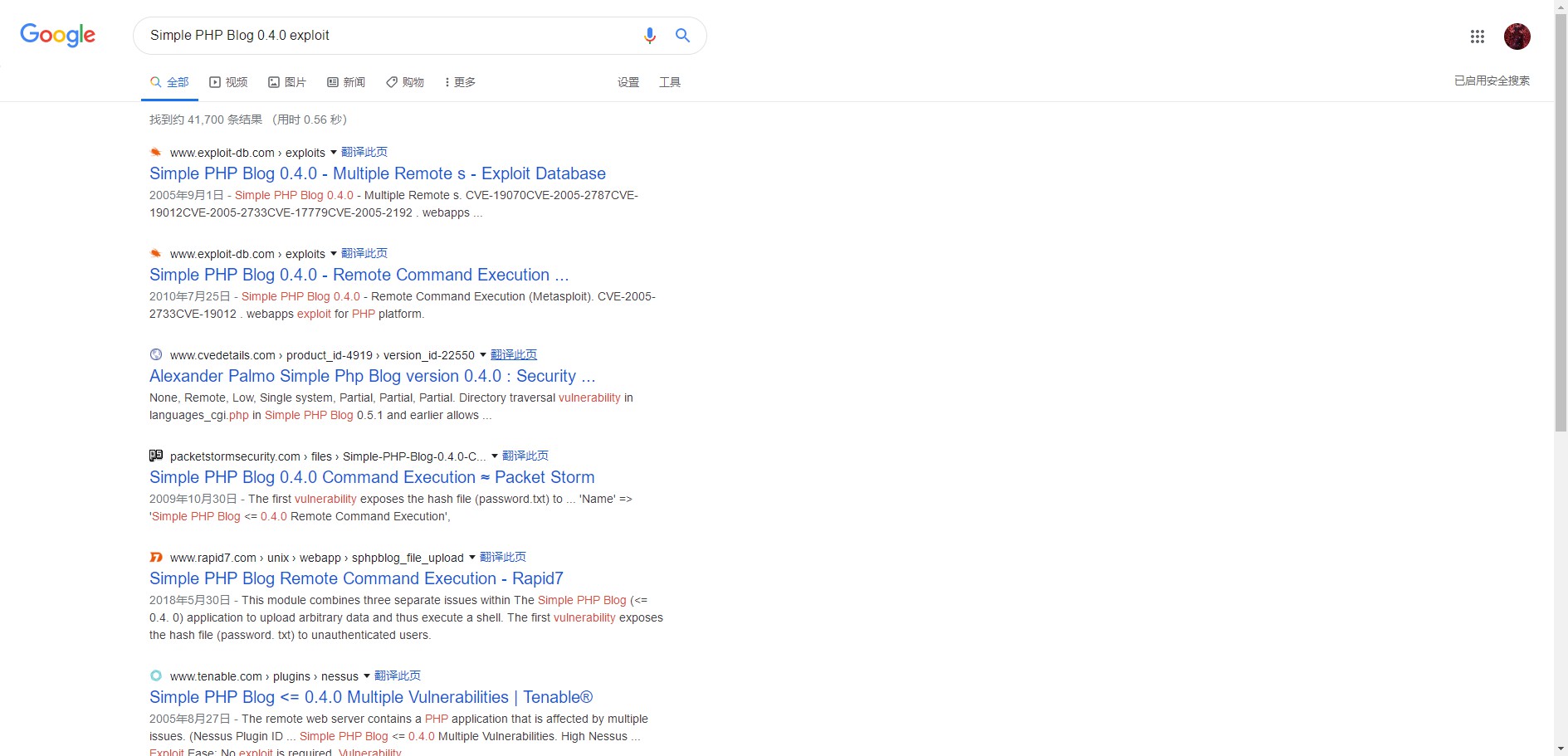Click the 2005年8月27日 snippet date

click(190, 719)
